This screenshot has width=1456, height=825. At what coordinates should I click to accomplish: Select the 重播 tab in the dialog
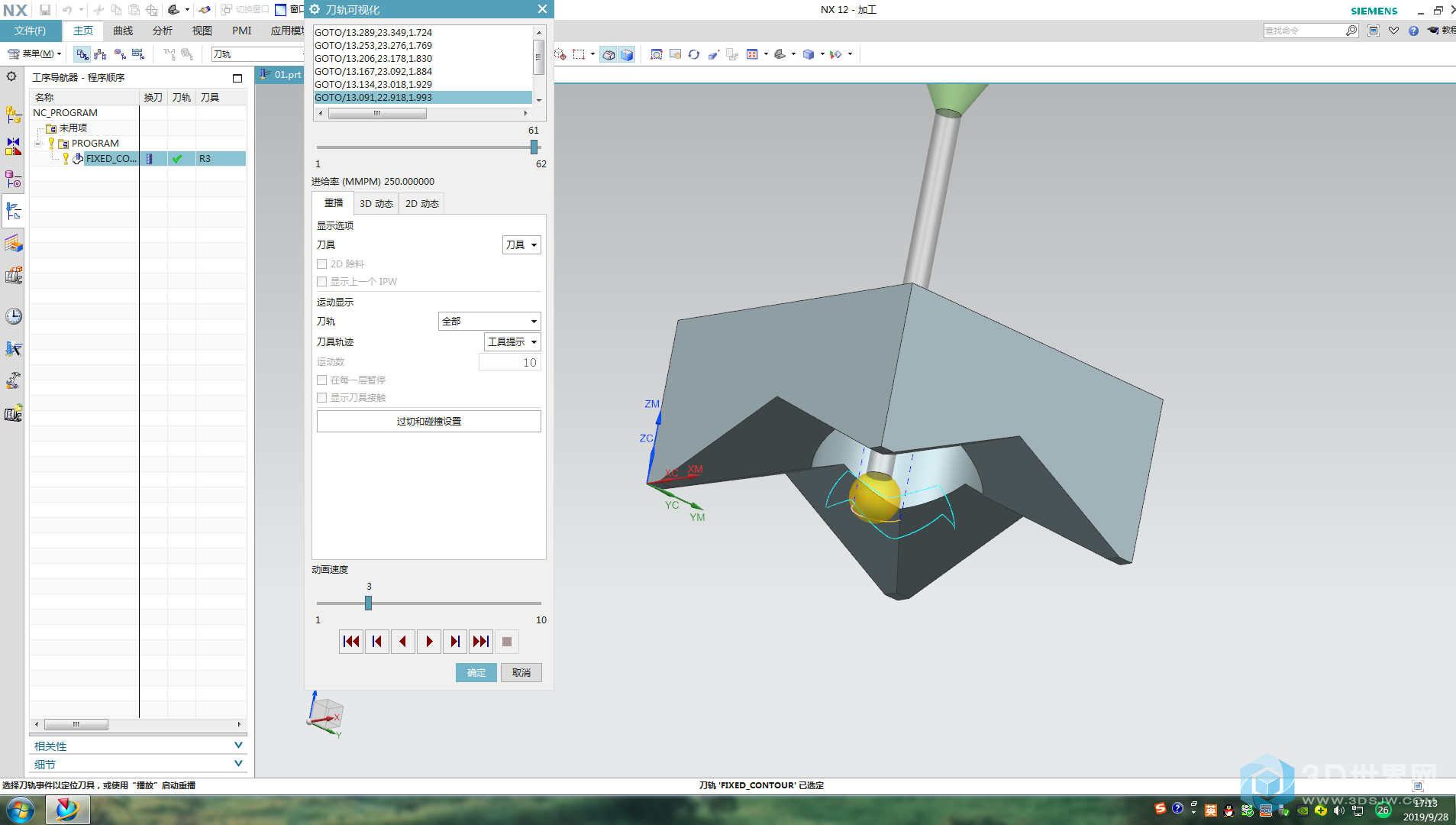[334, 203]
